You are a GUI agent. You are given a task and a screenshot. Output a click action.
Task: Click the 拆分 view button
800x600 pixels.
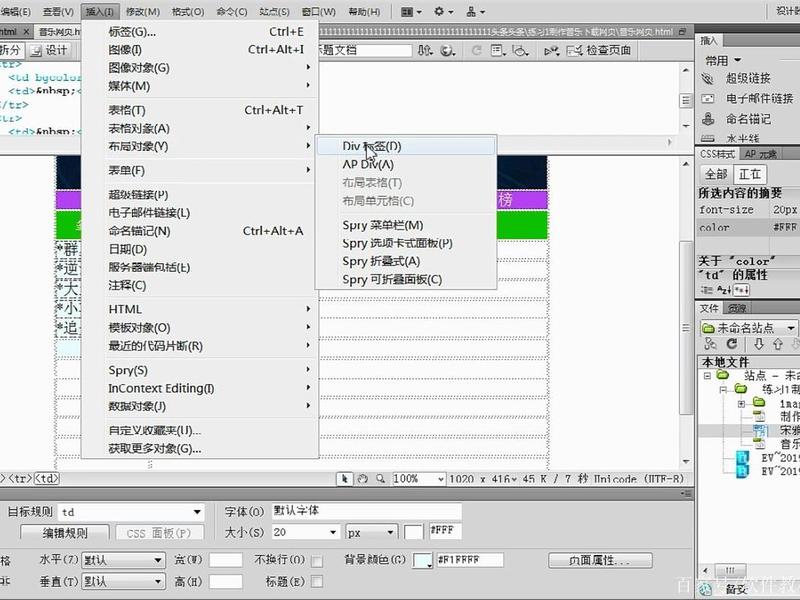pyautogui.click(x=11, y=50)
